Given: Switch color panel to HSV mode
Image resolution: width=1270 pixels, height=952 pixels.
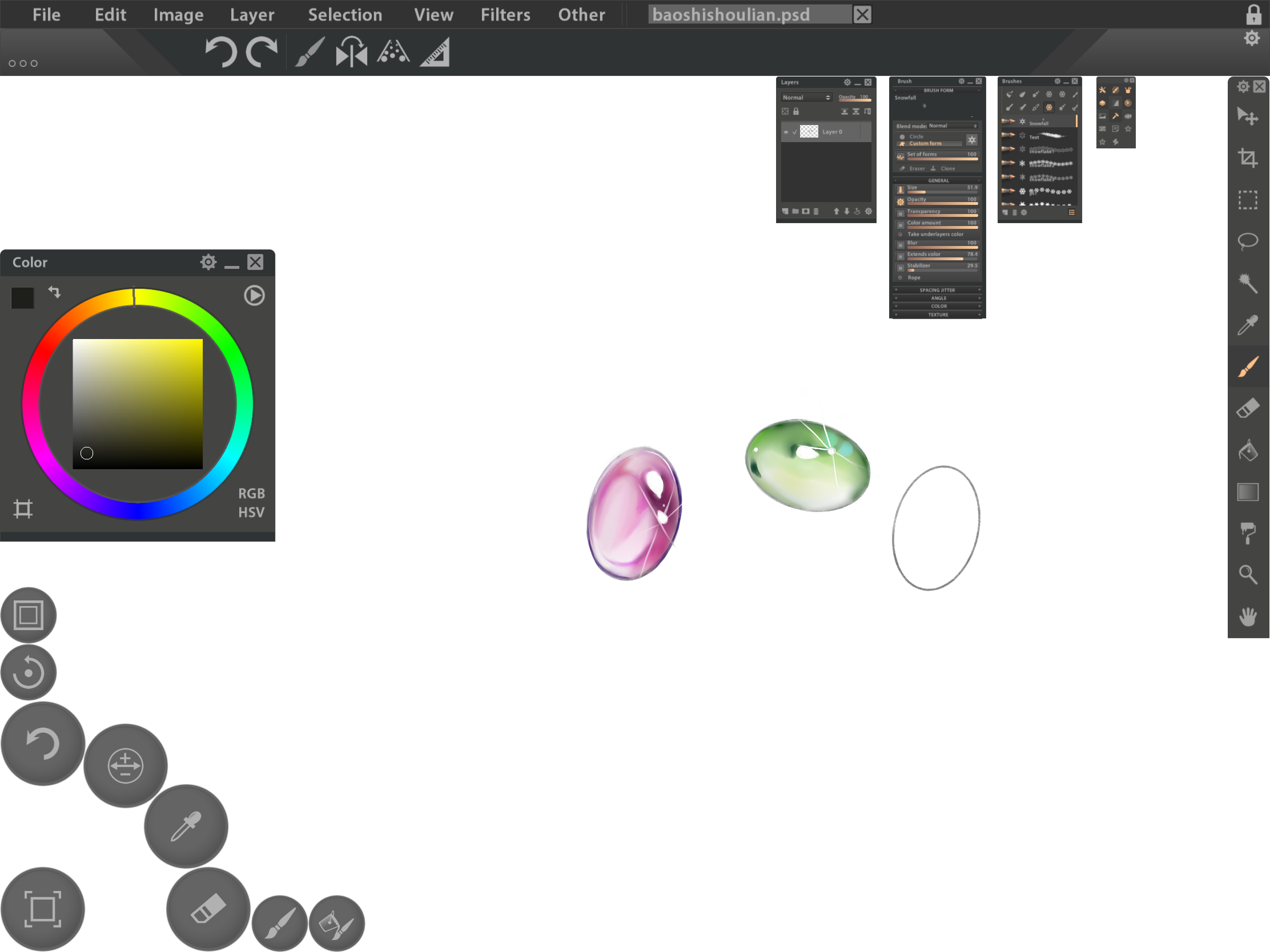Looking at the screenshot, I should tap(251, 512).
